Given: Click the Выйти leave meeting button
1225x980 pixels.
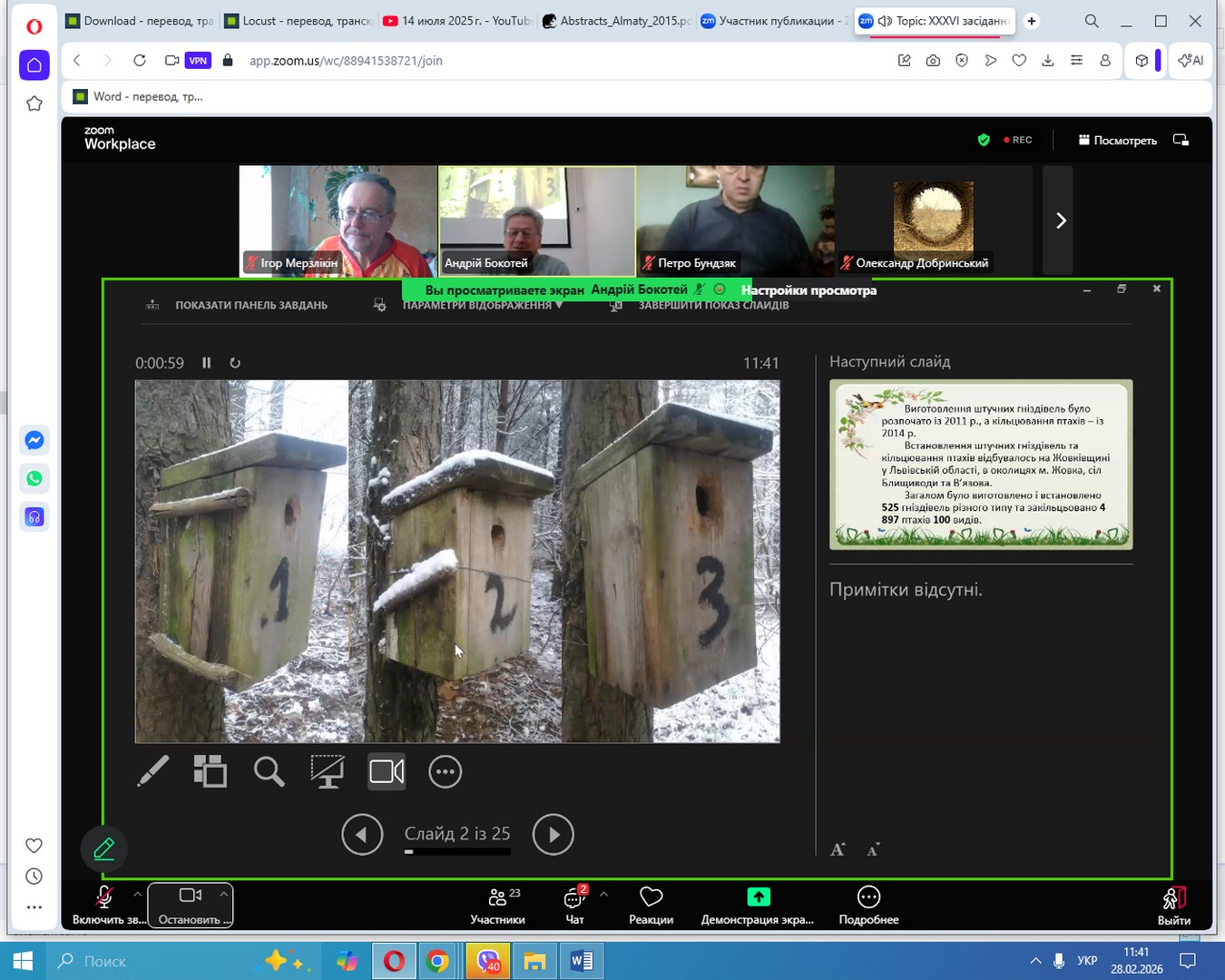Looking at the screenshot, I should [1173, 905].
